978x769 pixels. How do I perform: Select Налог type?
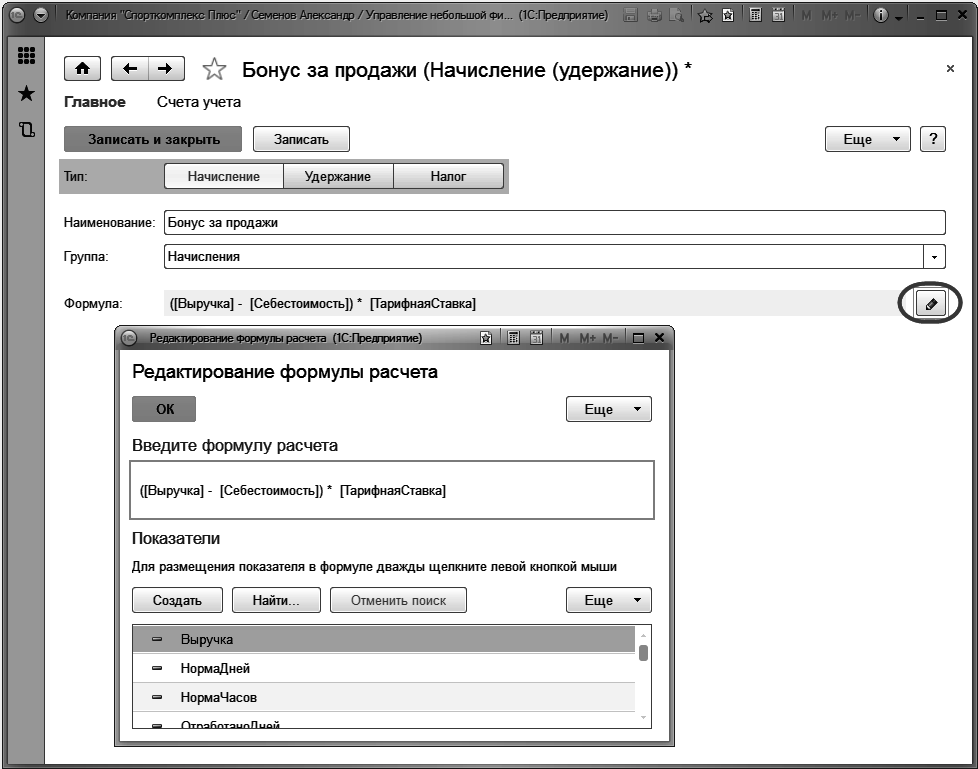(x=448, y=177)
